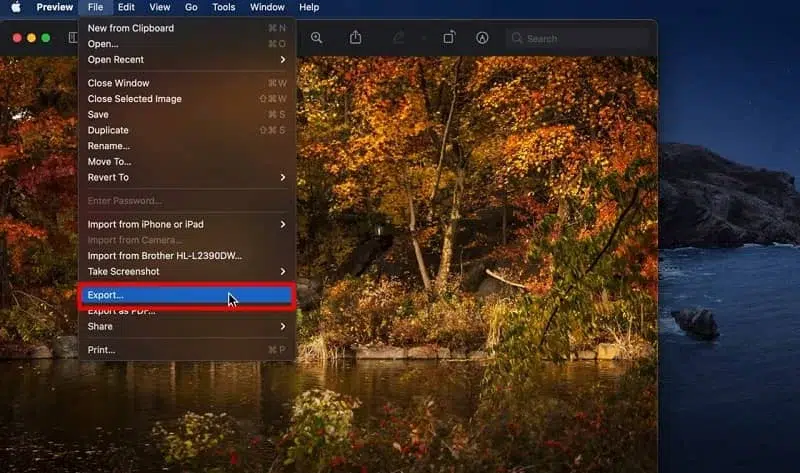800x473 pixels.
Task: Choose Close Selected Image
Action: pyautogui.click(x=187, y=99)
